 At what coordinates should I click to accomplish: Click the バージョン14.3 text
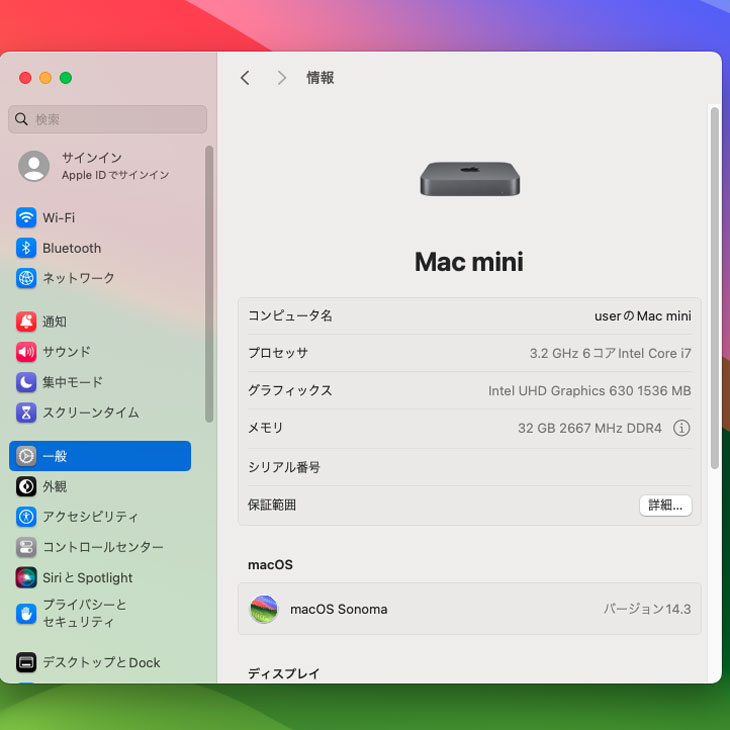coord(647,609)
